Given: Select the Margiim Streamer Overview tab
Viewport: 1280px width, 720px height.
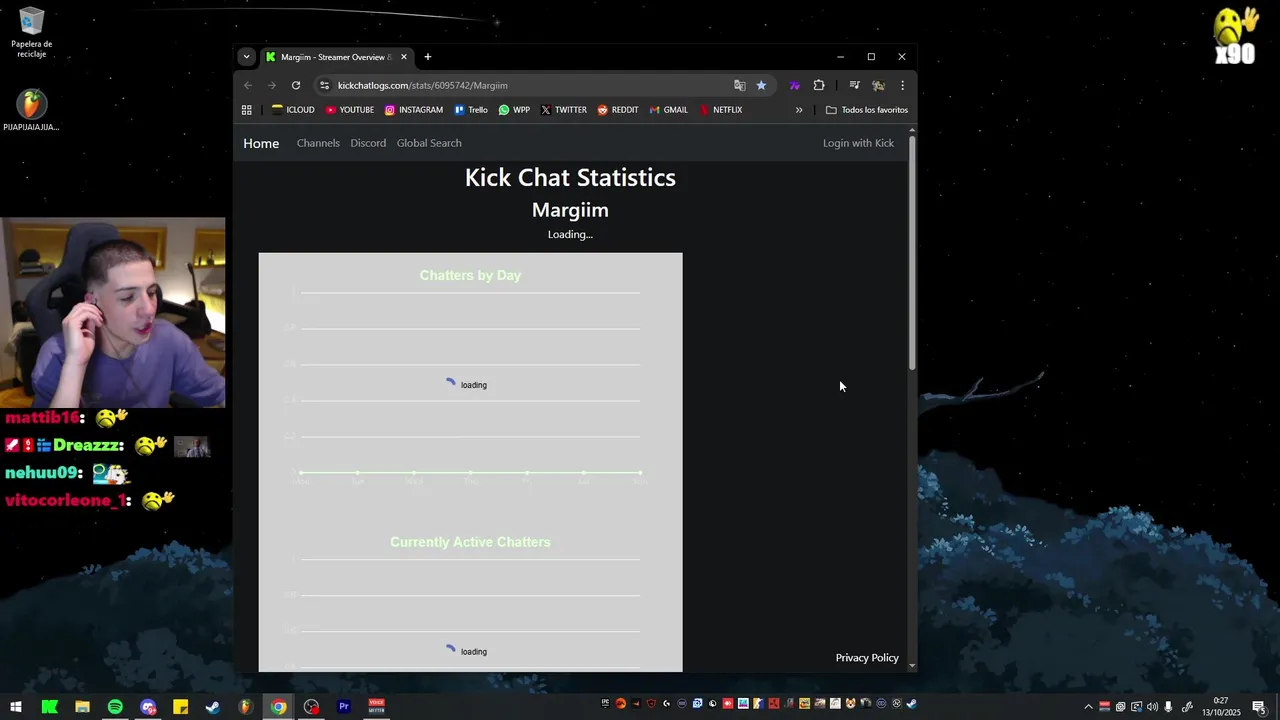Looking at the screenshot, I should point(336,57).
